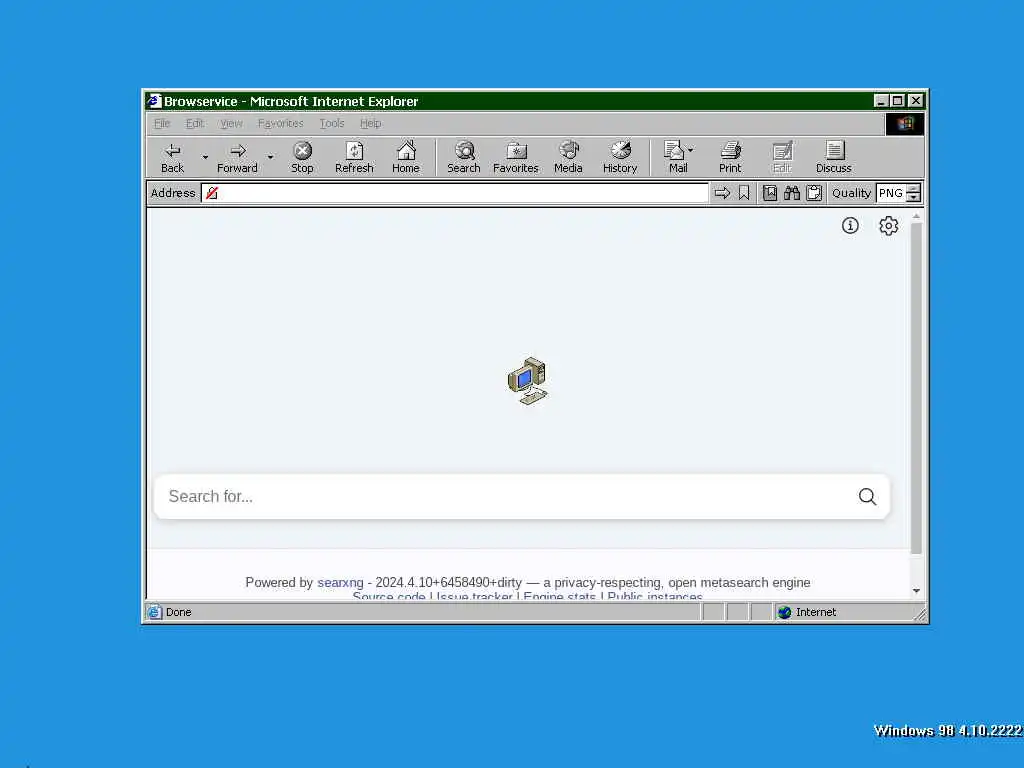Click the insecure connection icon in address field
This screenshot has height=768, width=1024.
coord(212,193)
